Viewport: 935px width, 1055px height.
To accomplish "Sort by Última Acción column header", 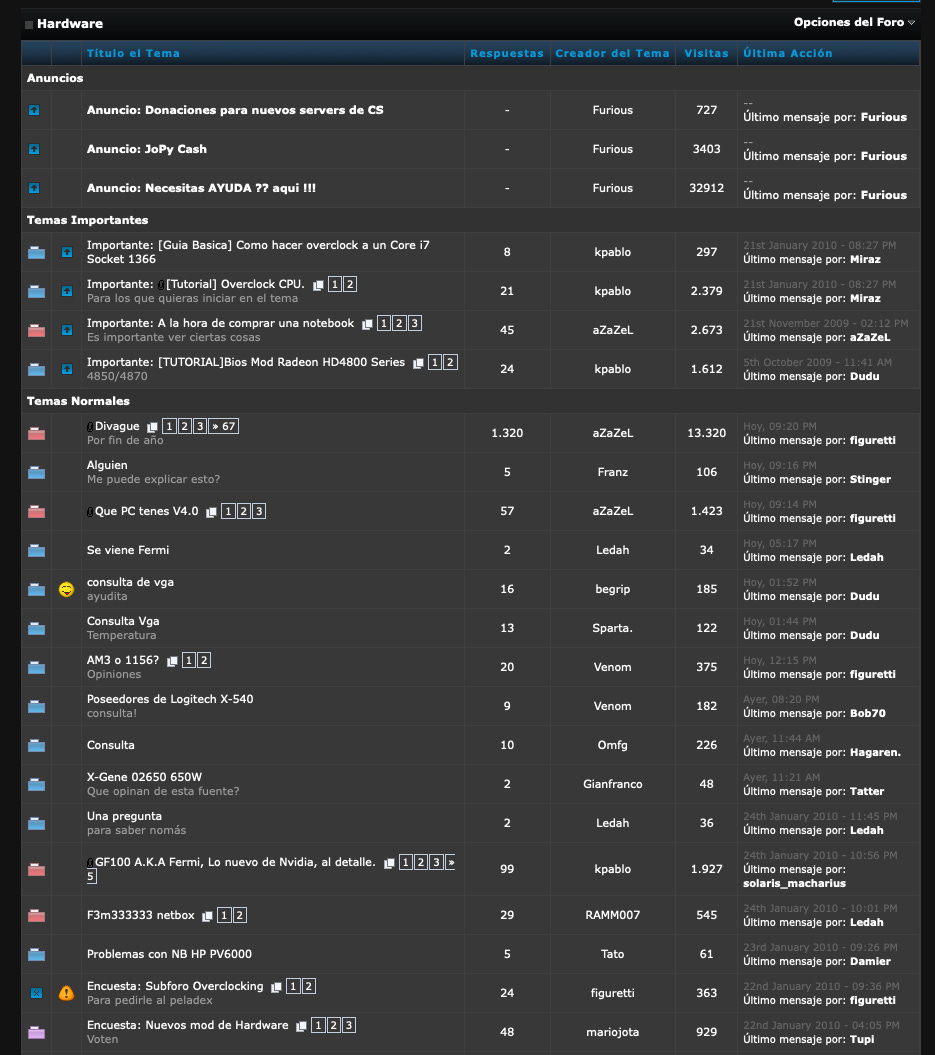I will [x=788, y=53].
